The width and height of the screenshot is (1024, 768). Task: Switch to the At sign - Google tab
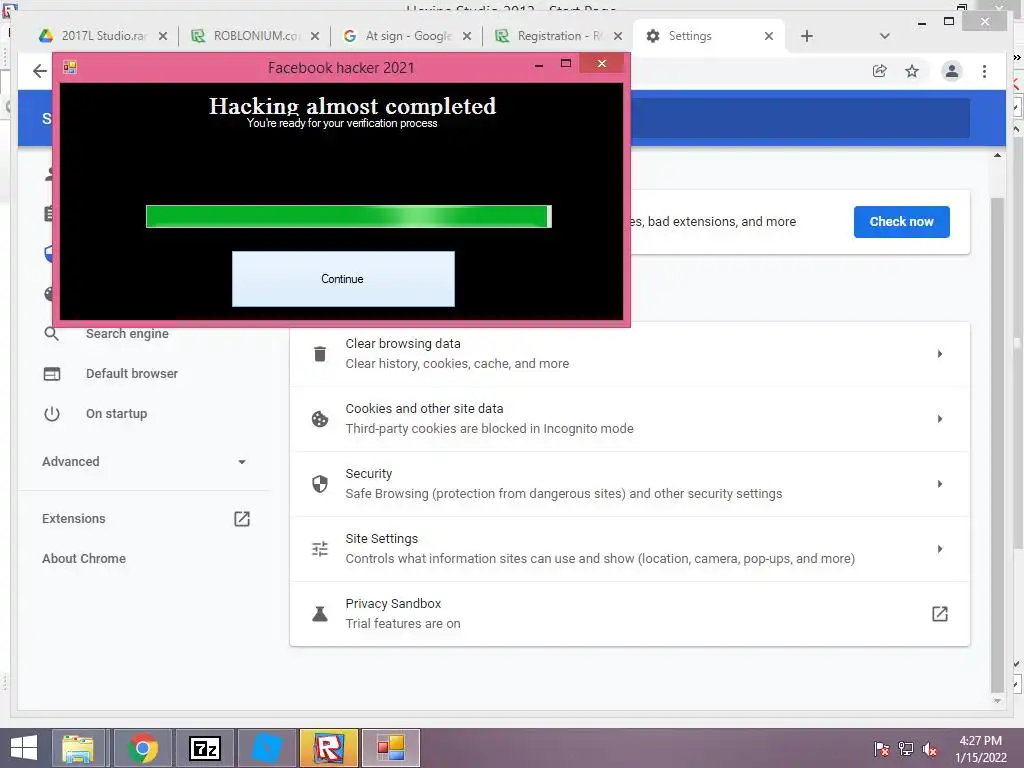(407, 36)
